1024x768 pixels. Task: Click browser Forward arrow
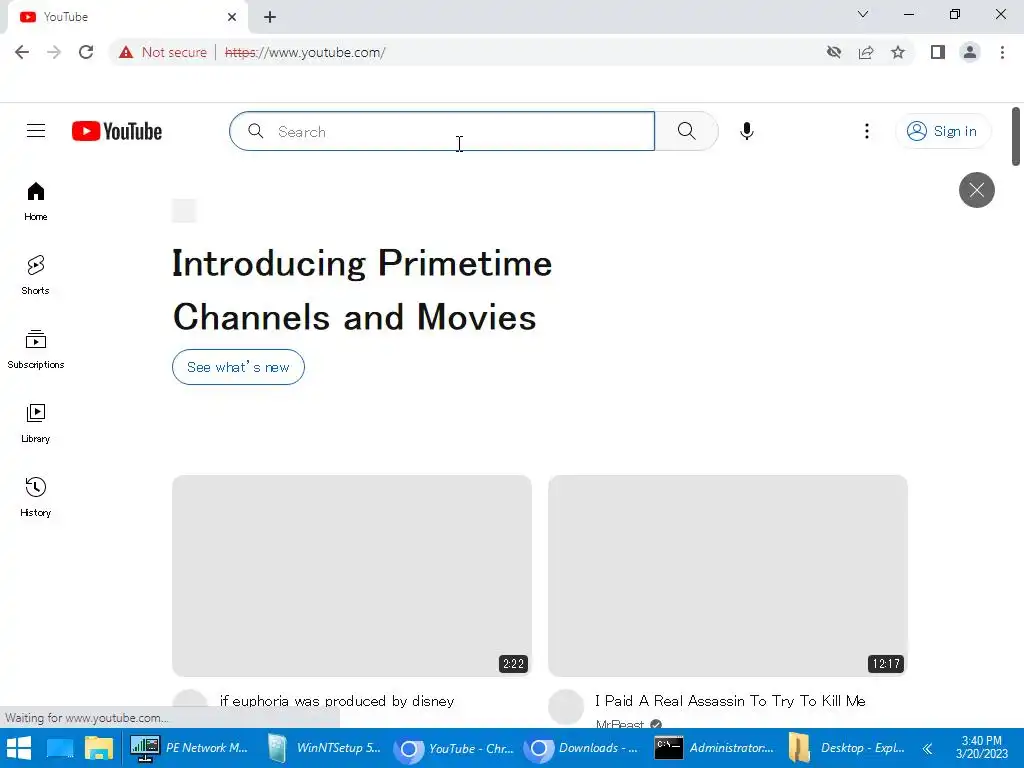[54, 52]
